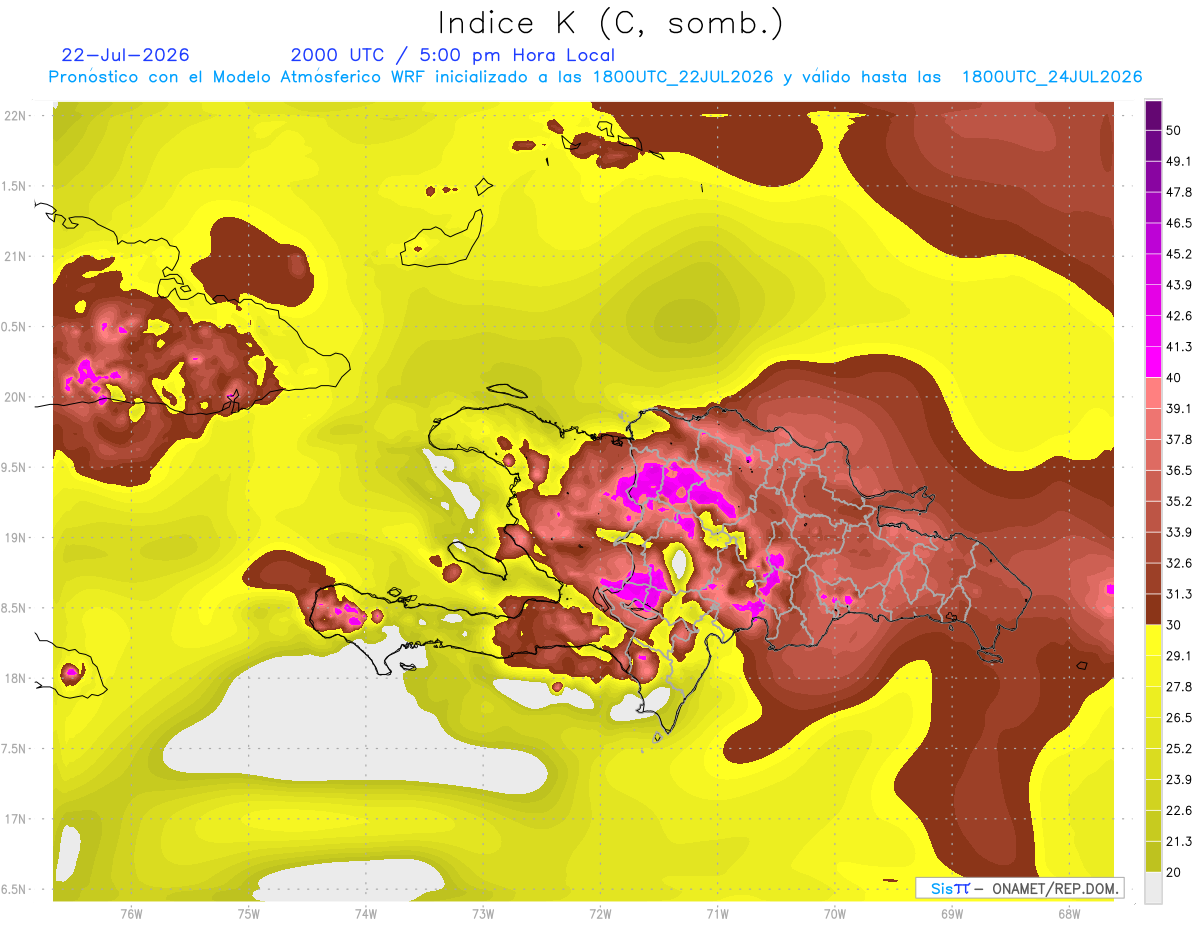Viewport: 1200px width, 927px height.
Task: Click the legend value '50'
Action: tap(1174, 130)
